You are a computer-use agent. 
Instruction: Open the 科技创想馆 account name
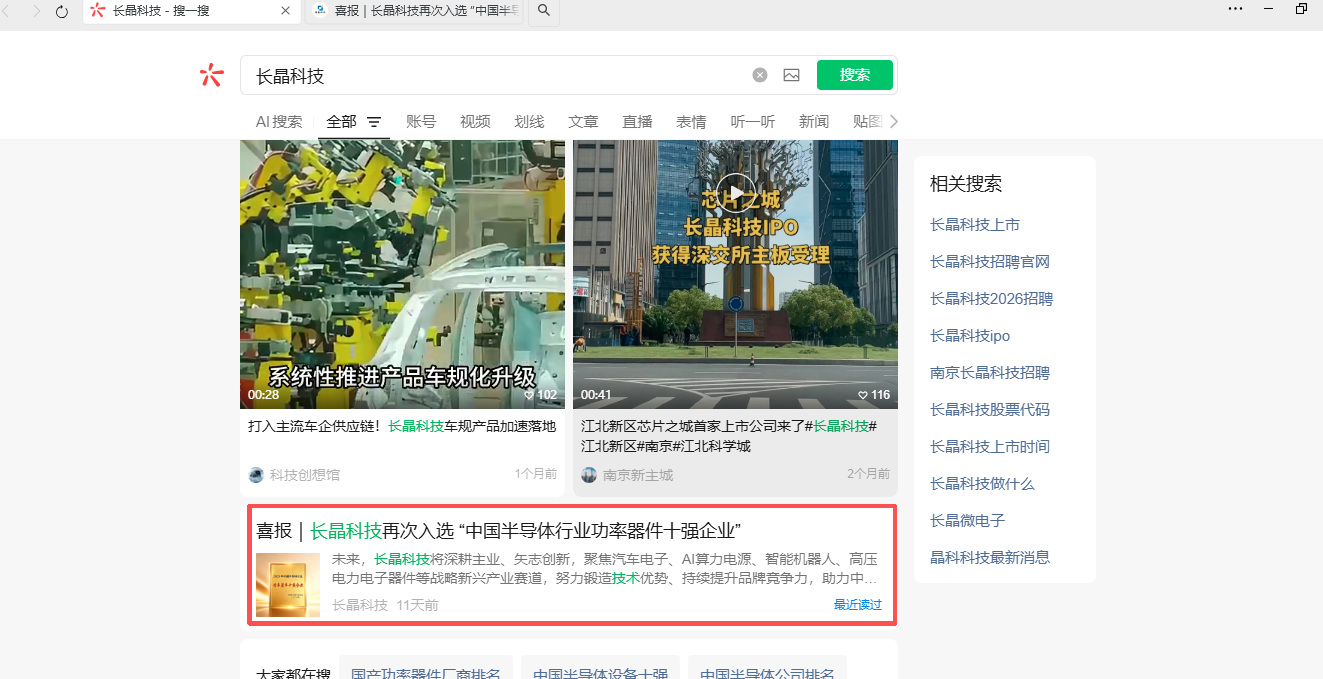click(305, 475)
